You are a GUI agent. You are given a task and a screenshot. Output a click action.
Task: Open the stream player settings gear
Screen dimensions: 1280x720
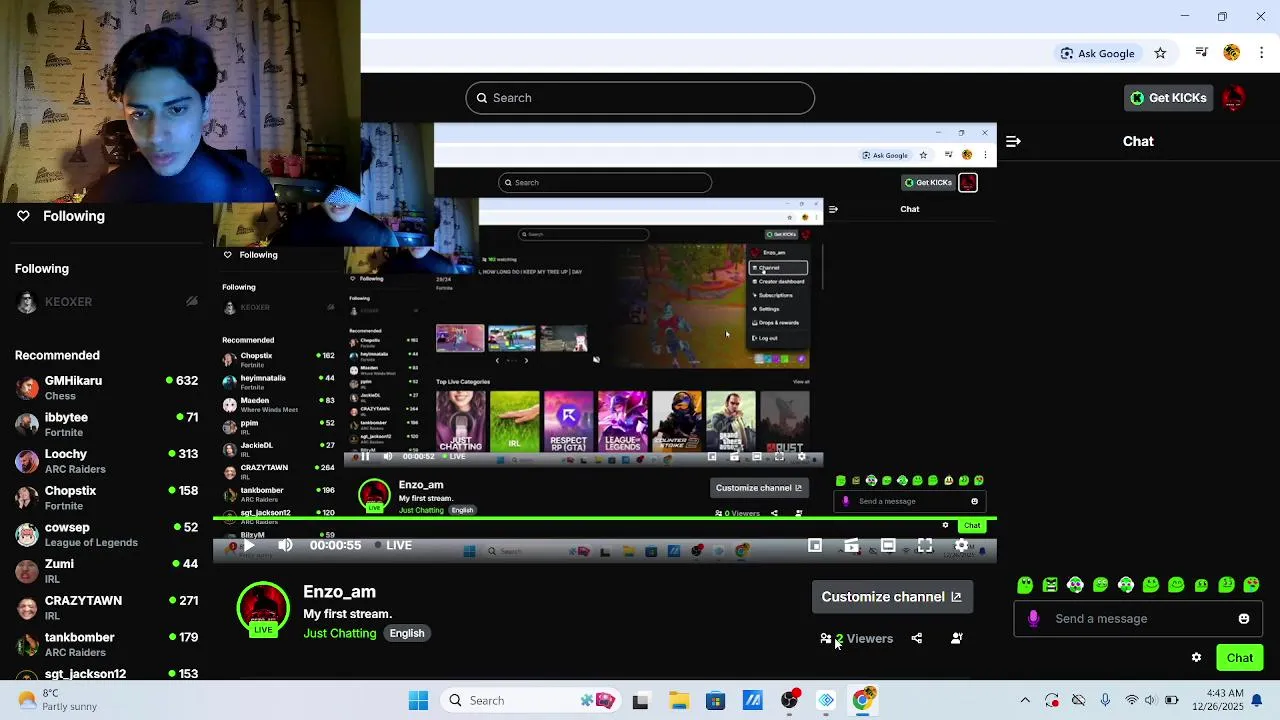[x=961, y=545]
